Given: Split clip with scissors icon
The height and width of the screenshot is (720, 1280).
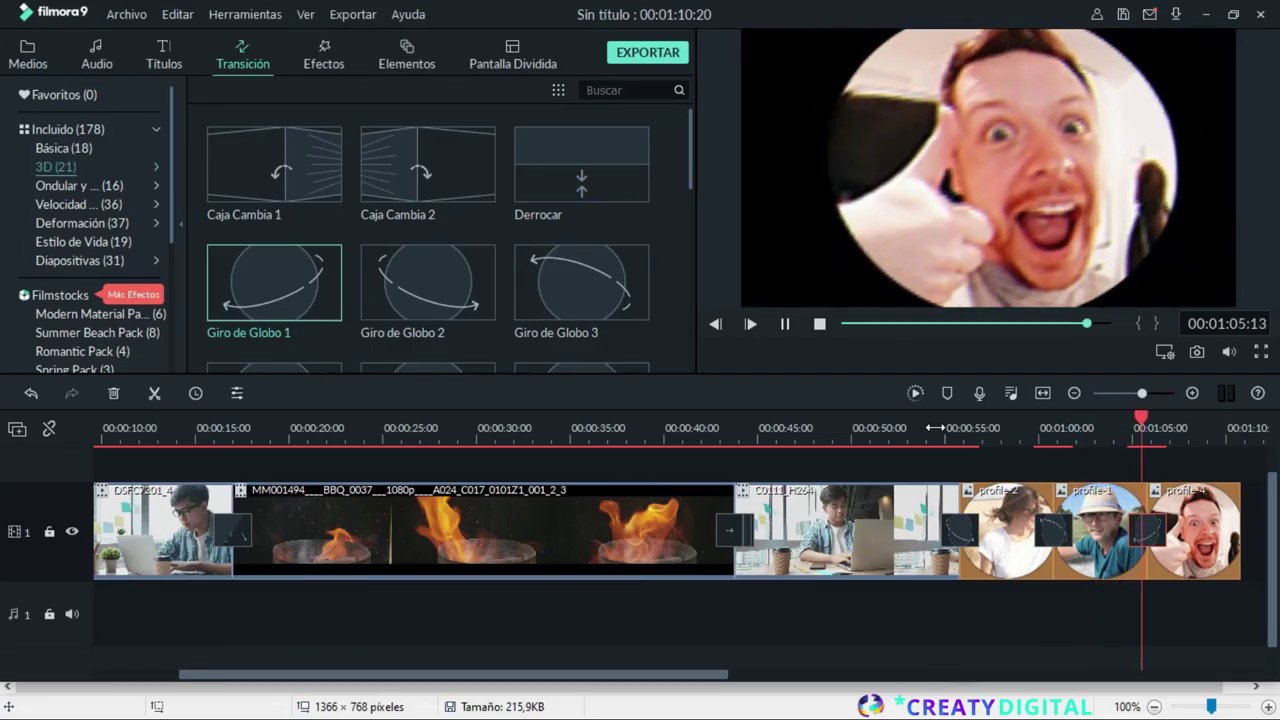Looking at the screenshot, I should click(x=155, y=394).
